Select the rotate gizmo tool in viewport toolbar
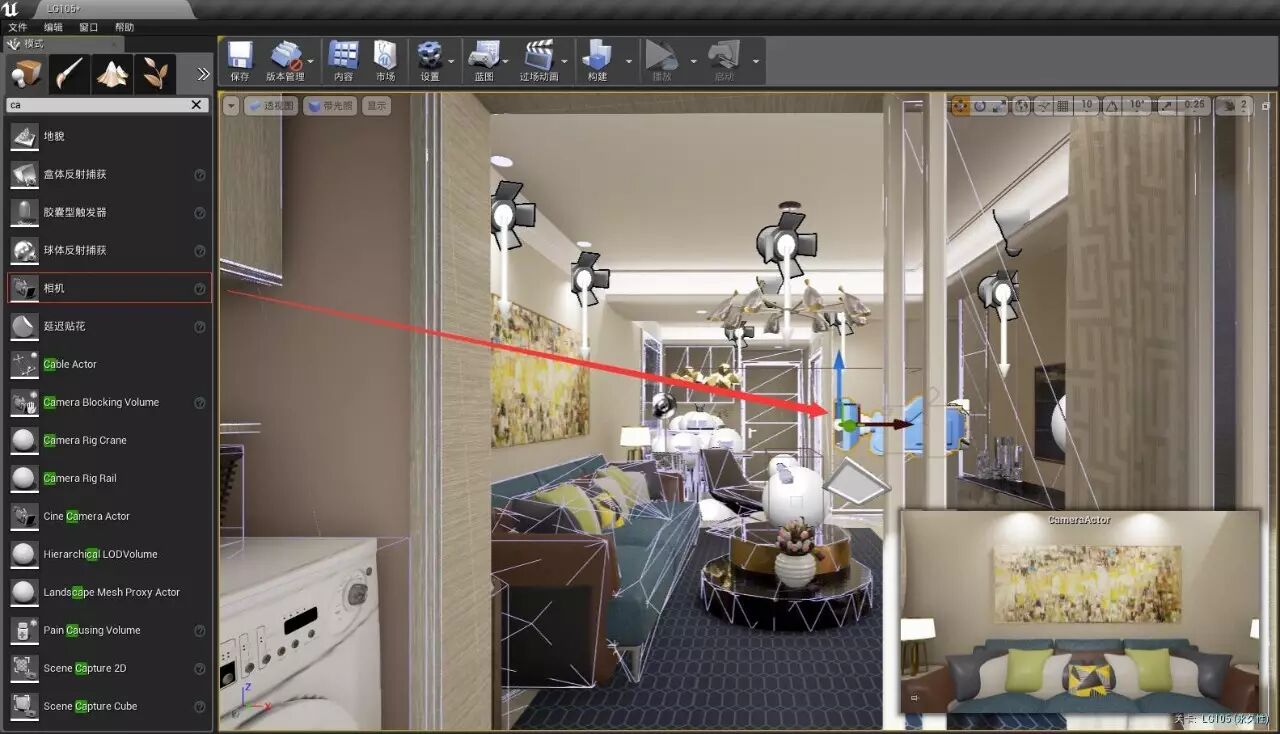The height and width of the screenshot is (734, 1280). 980,105
